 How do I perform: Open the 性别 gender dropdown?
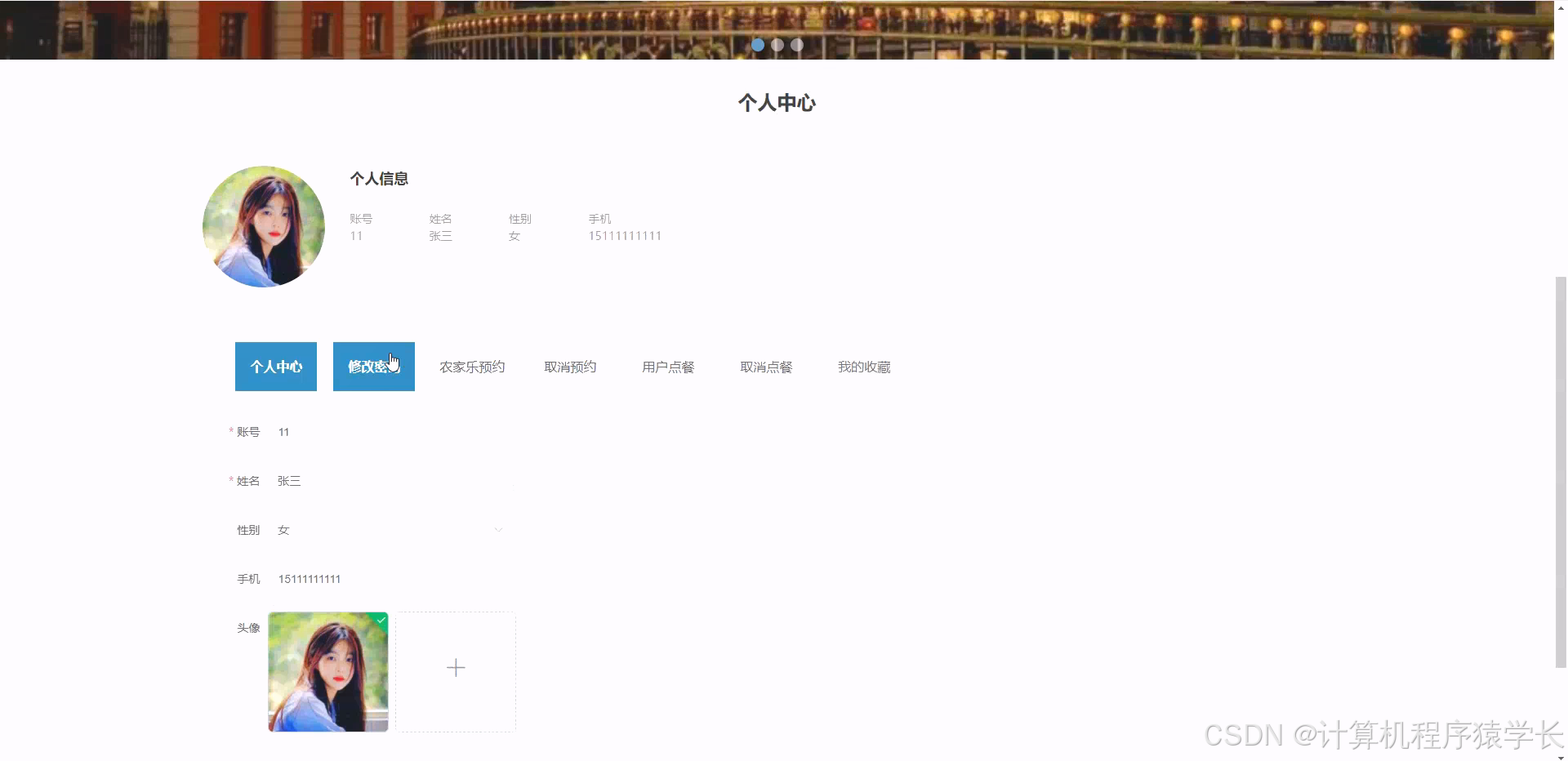[367, 529]
